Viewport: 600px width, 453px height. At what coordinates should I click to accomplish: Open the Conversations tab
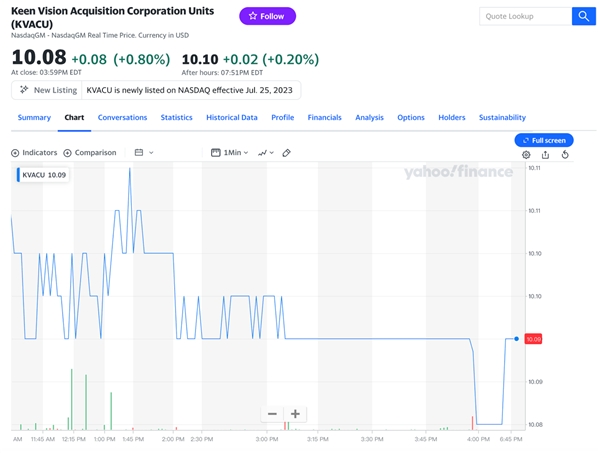122,117
